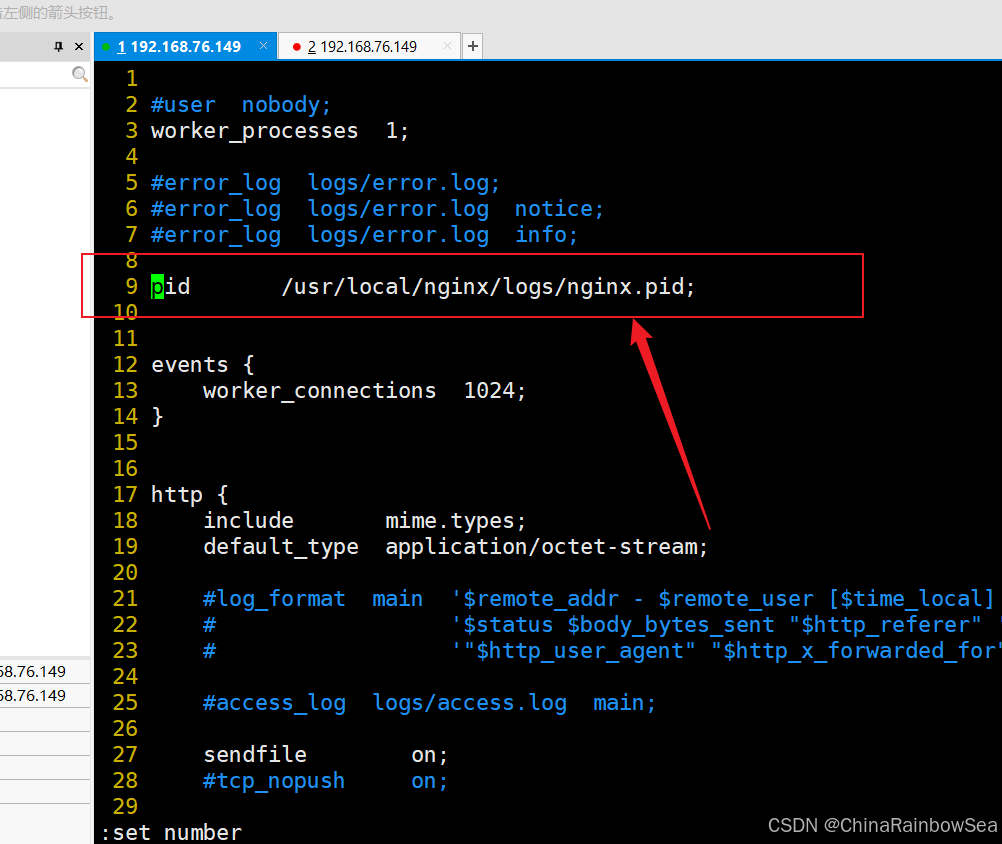The image size is (1002, 844).
Task: Click line number 9 in the editor
Action: pos(131,286)
